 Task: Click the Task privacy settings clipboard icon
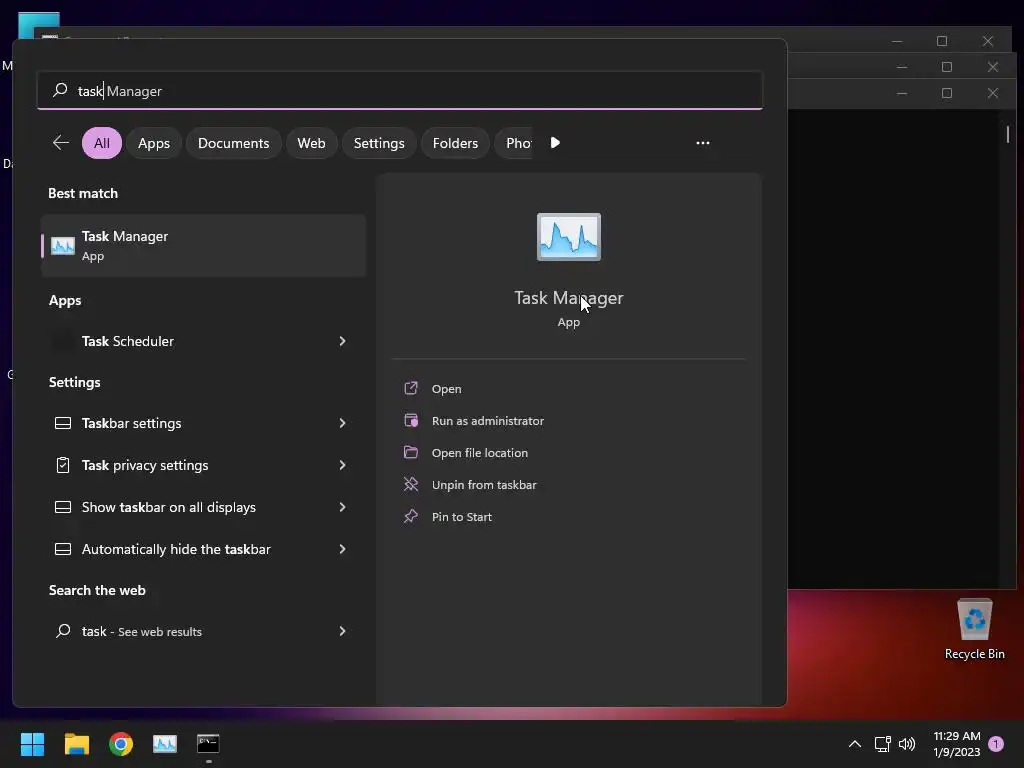click(x=63, y=465)
